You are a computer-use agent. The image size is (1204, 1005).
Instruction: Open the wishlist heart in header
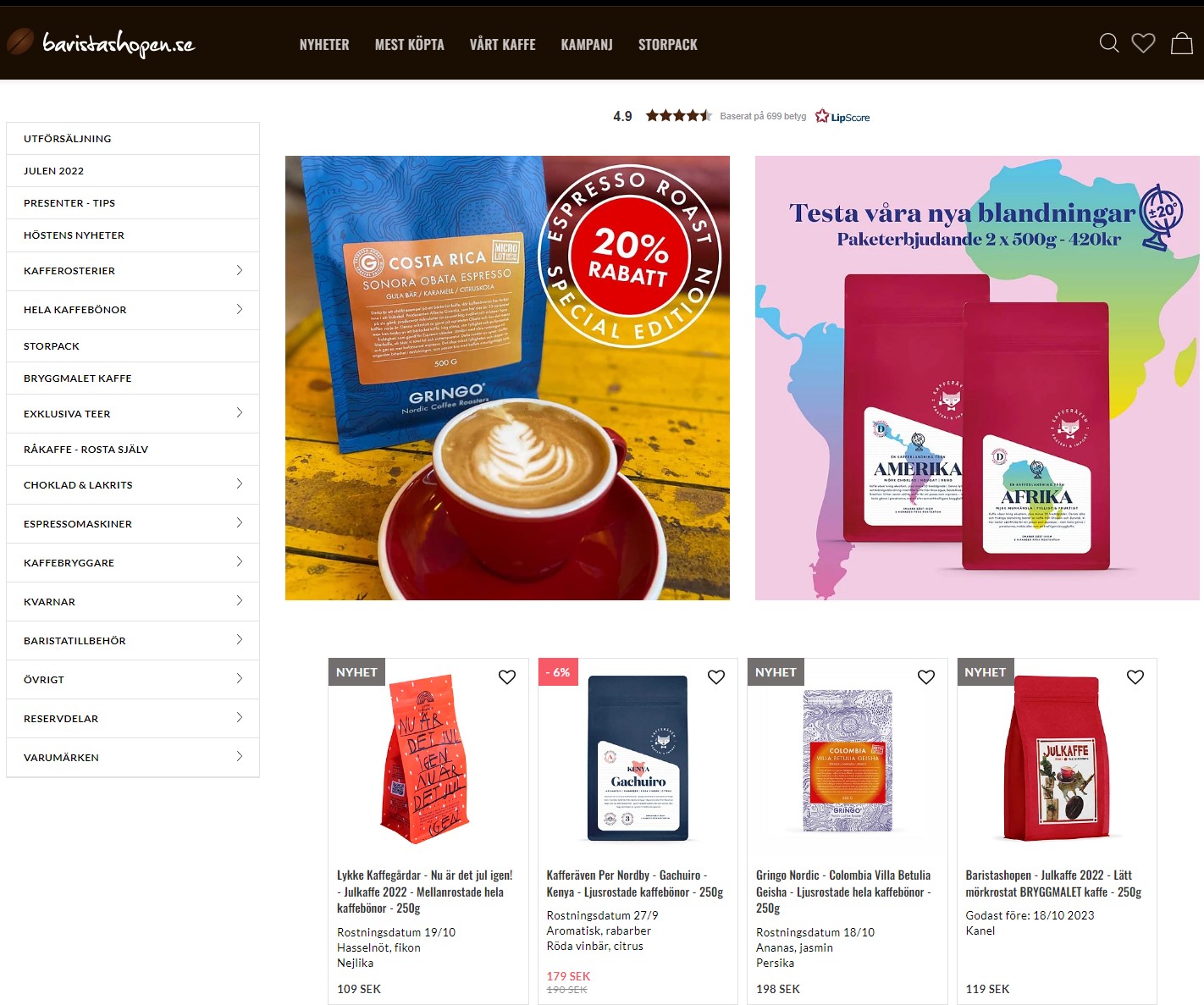(x=1144, y=42)
